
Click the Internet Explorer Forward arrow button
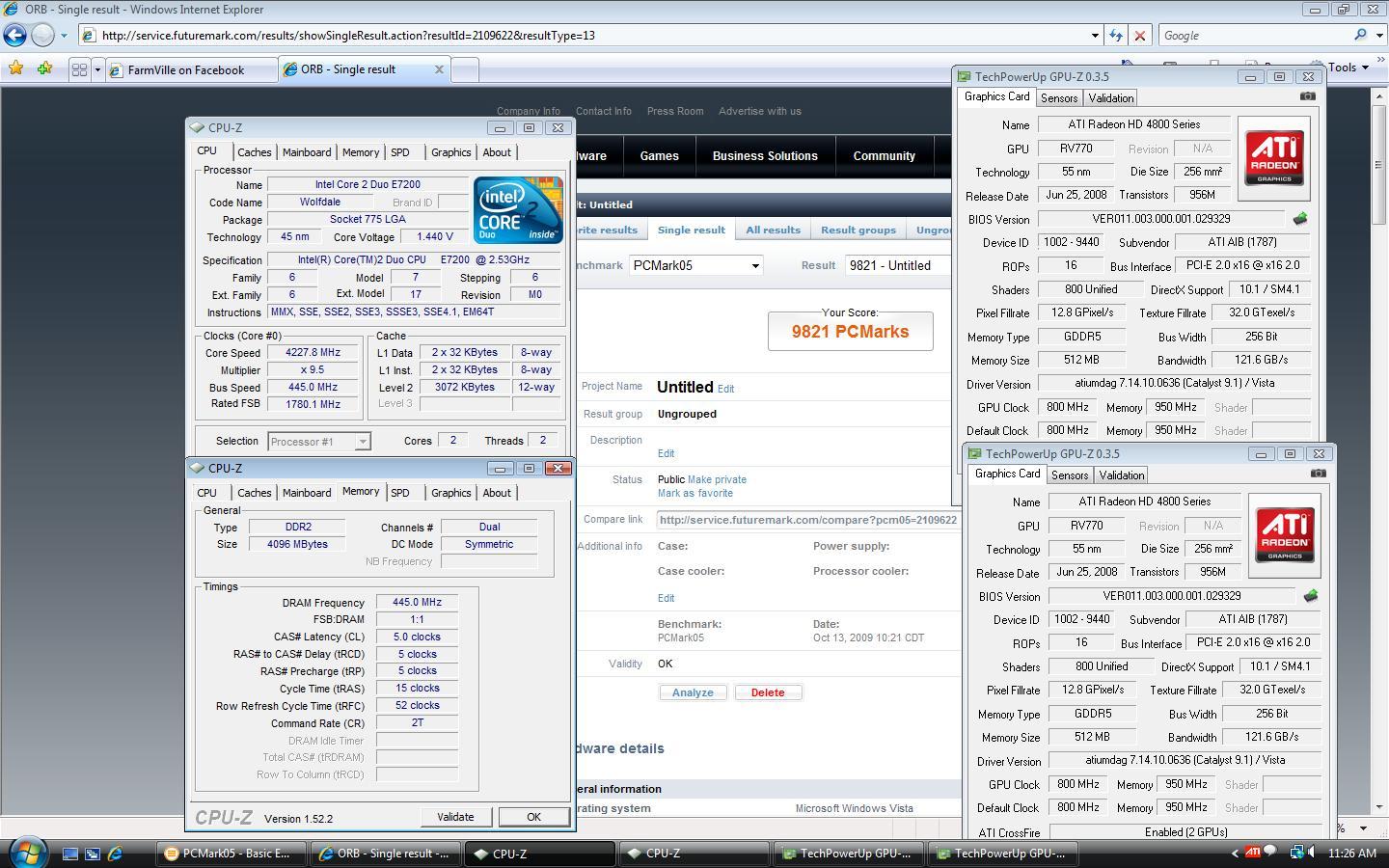click(42, 35)
